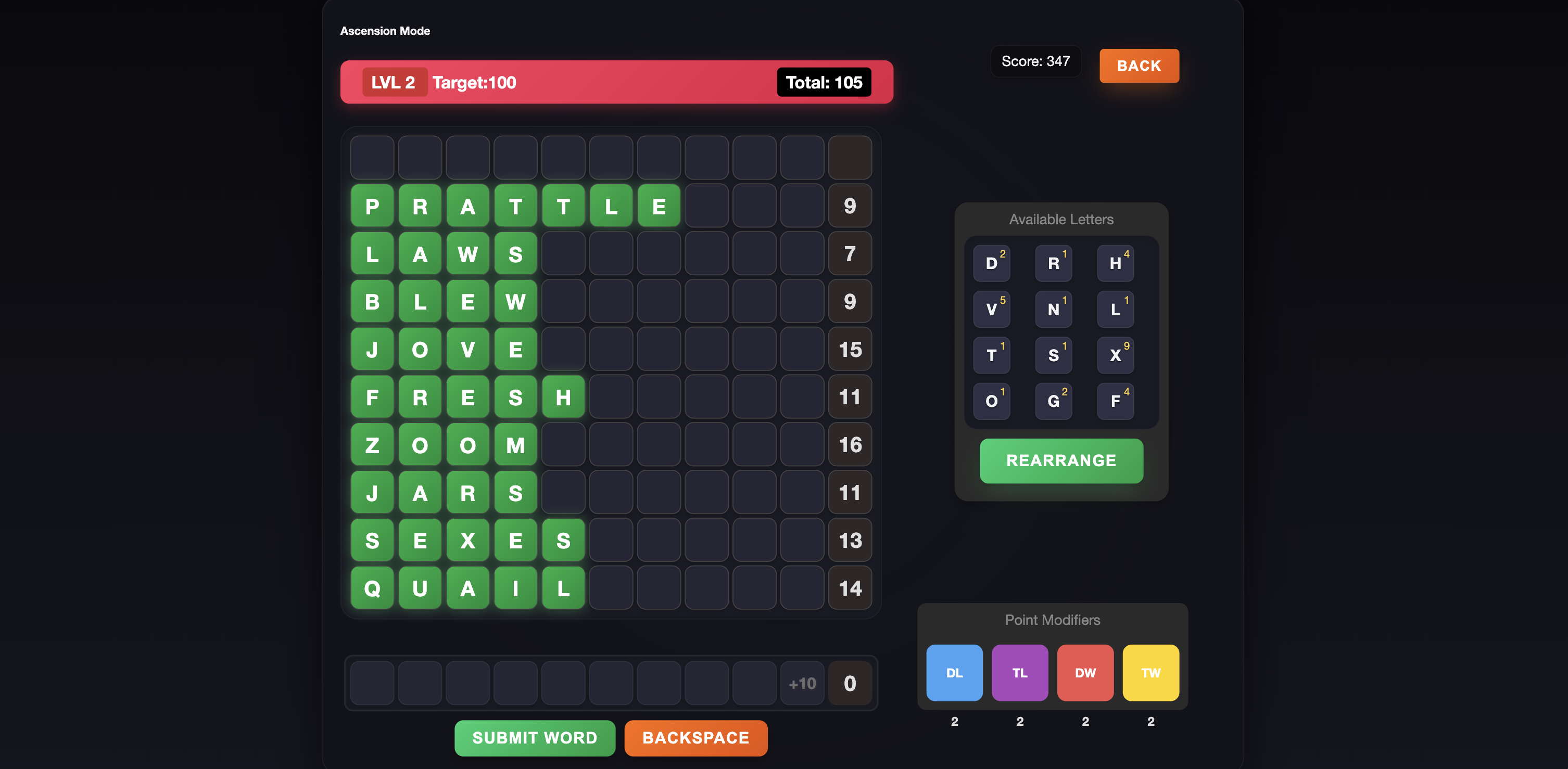Screen dimensions: 1568x769
Task: Go back using the BACK button
Action: (1139, 66)
